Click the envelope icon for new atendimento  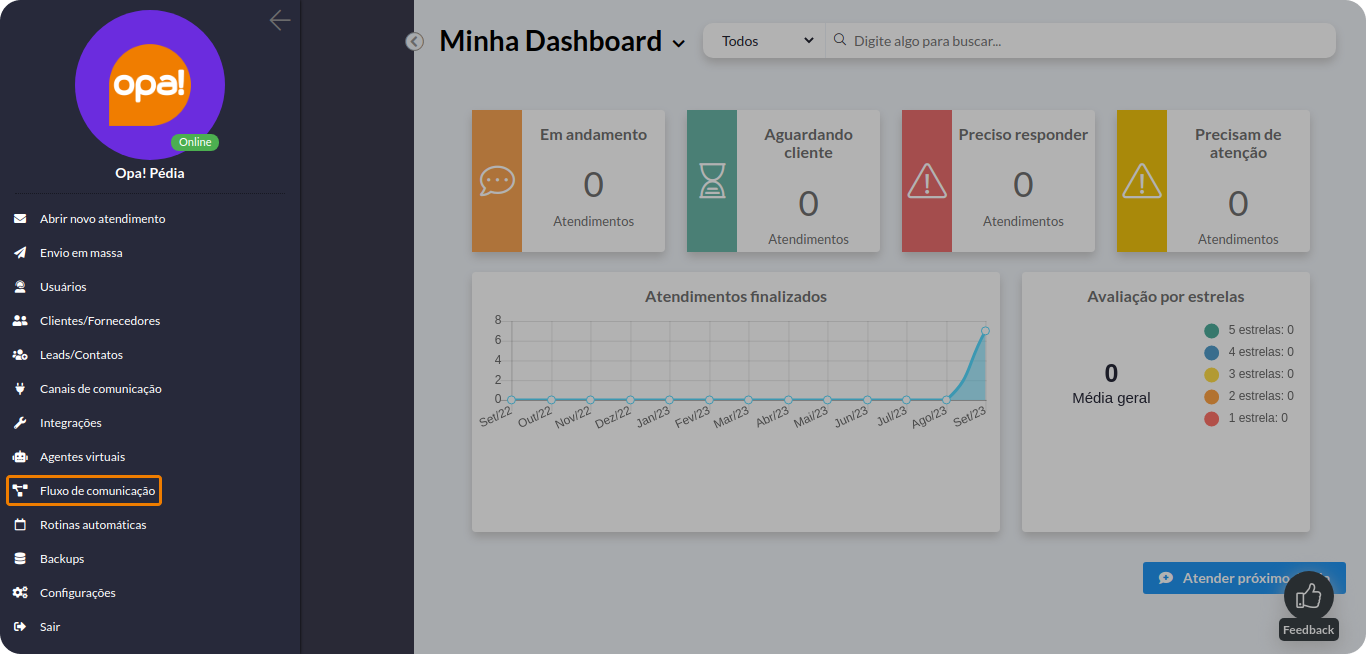(x=20, y=219)
